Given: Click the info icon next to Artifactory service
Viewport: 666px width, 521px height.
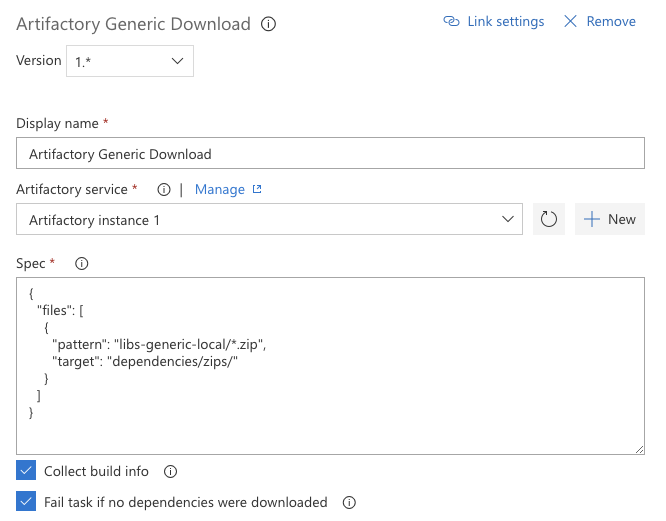Looking at the screenshot, I should tap(164, 189).
